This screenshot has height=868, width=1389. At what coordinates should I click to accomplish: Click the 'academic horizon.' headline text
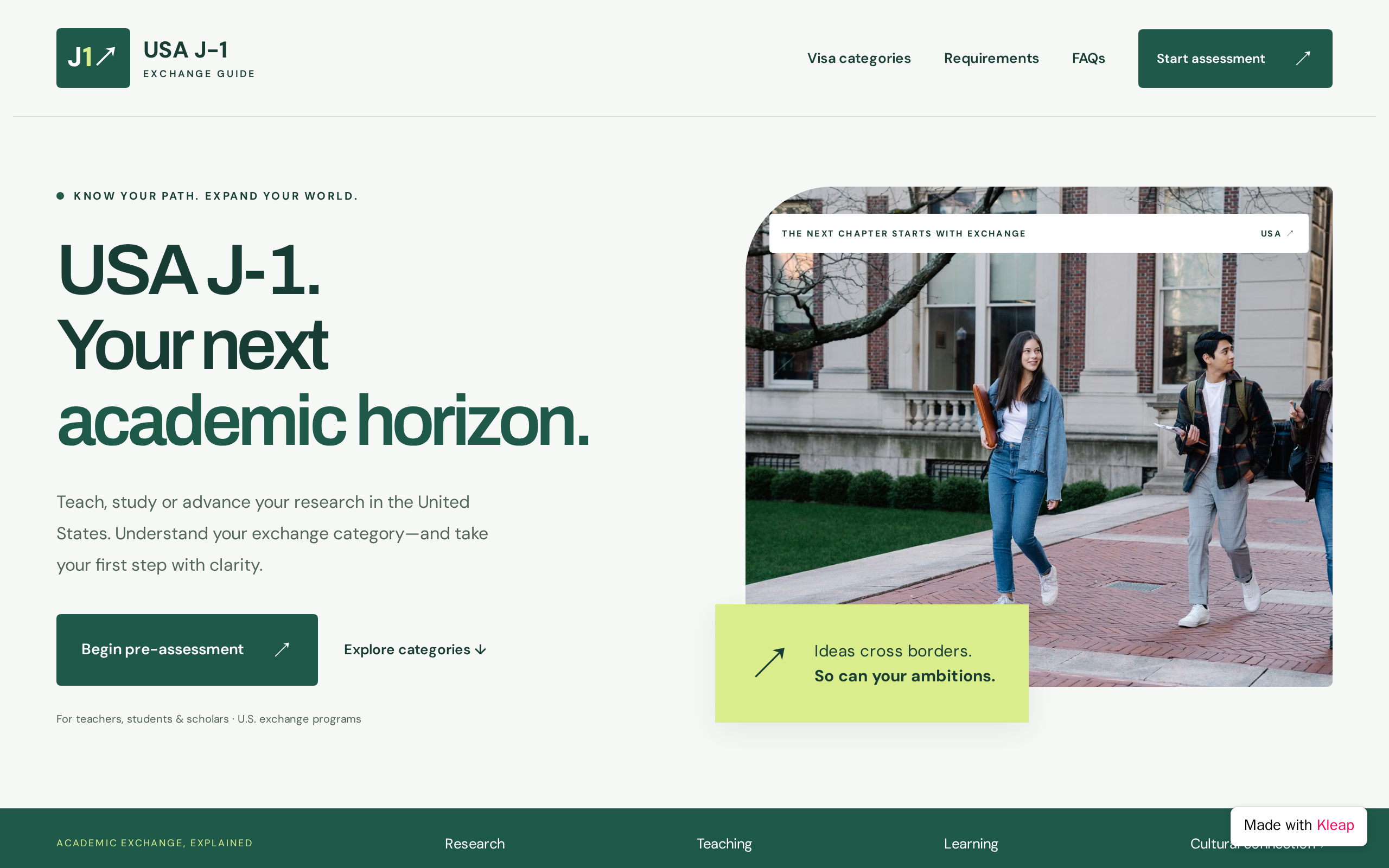pyautogui.click(x=323, y=422)
